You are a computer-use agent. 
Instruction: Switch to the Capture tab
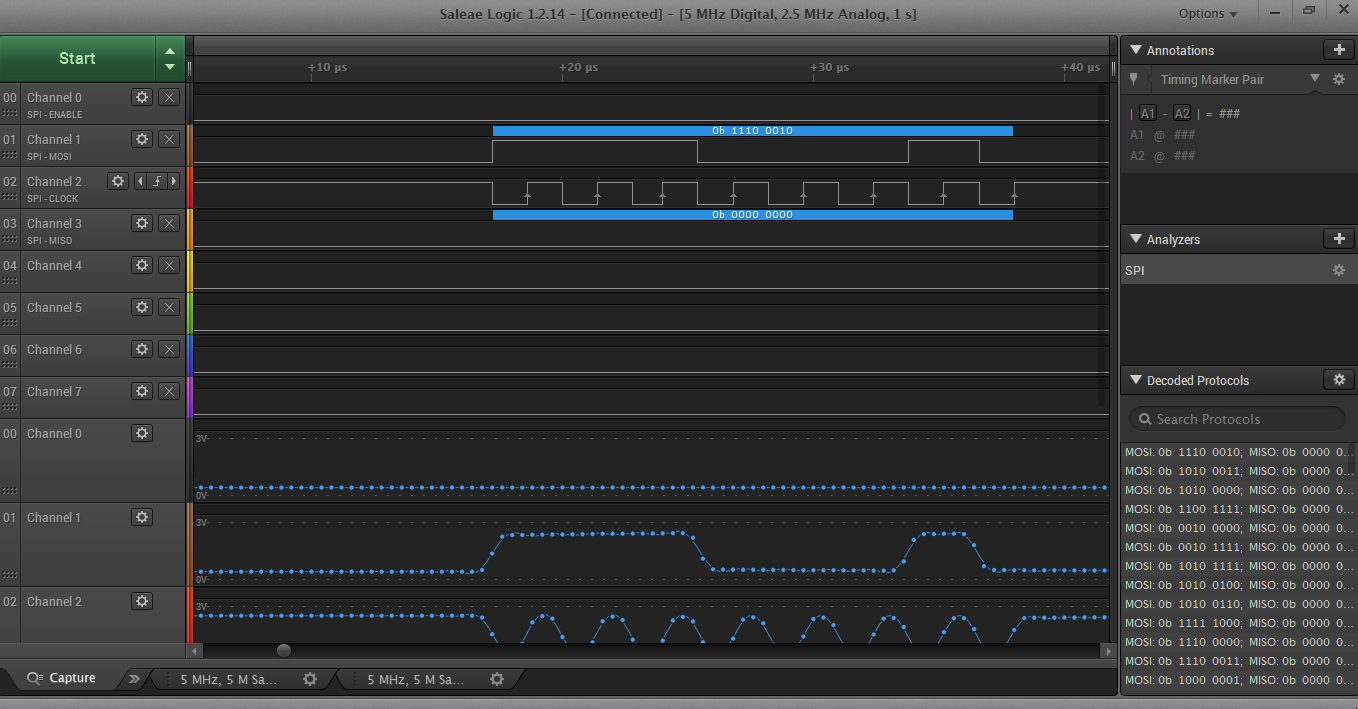pos(61,678)
